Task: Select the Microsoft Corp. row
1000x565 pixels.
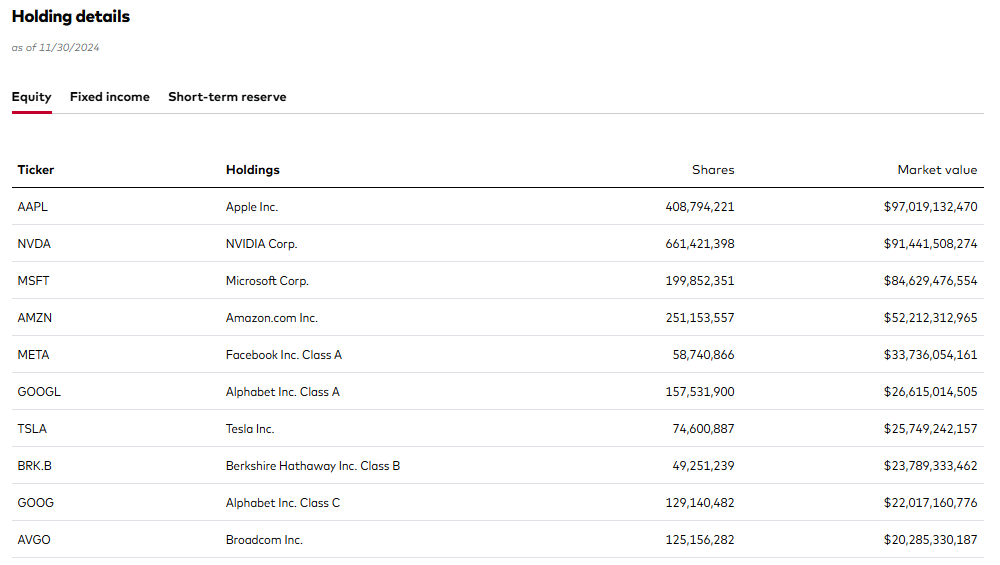Action: (497, 281)
